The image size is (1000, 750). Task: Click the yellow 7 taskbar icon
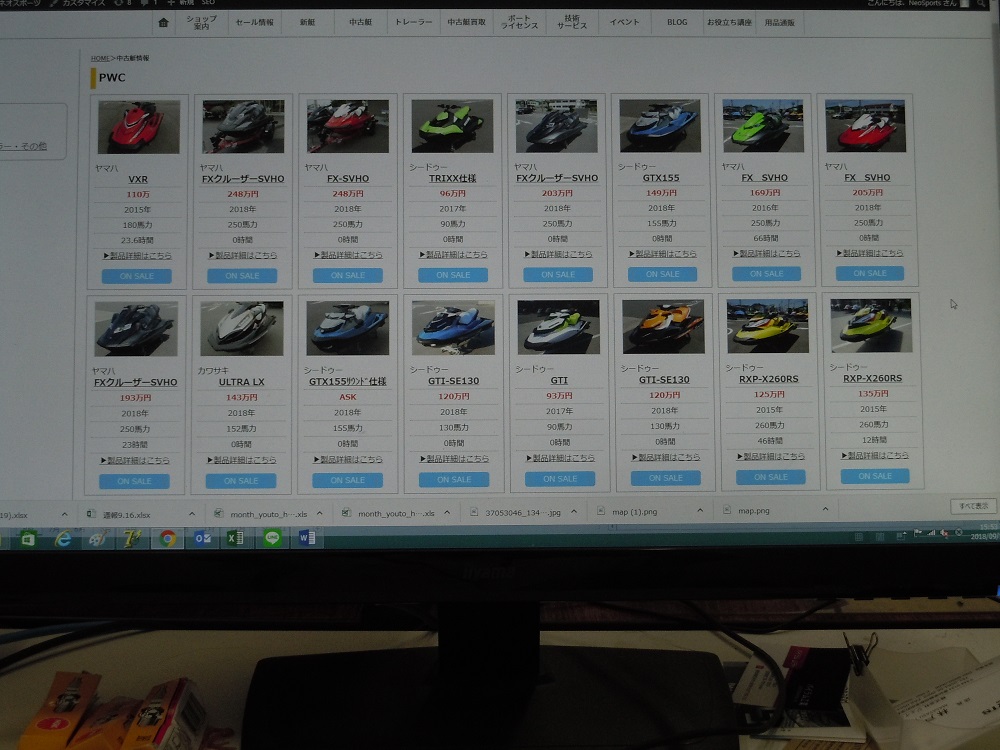point(133,539)
